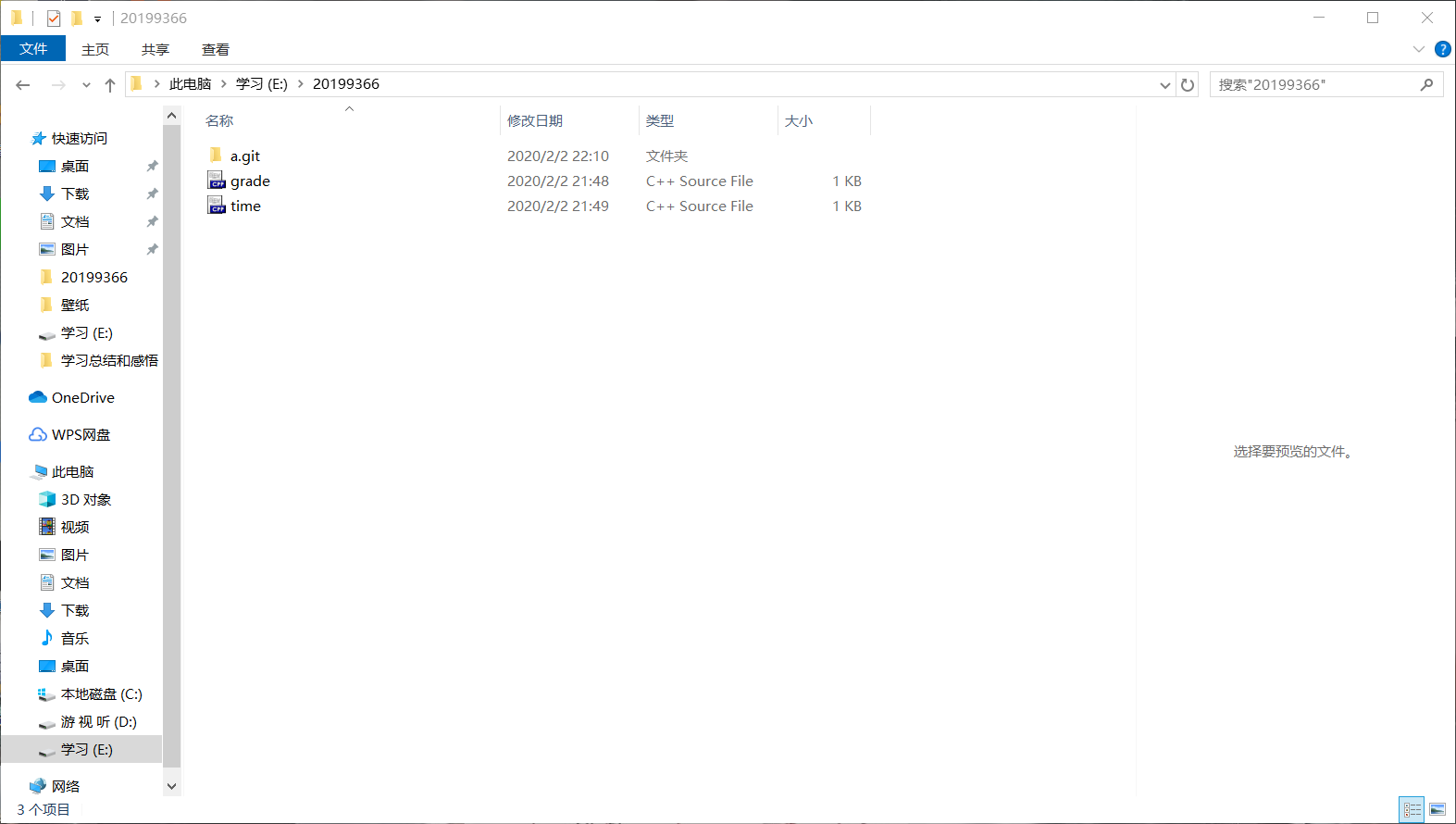1456x824 pixels.
Task: Open the recent locations dropdown arrow
Action: coord(86,85)
